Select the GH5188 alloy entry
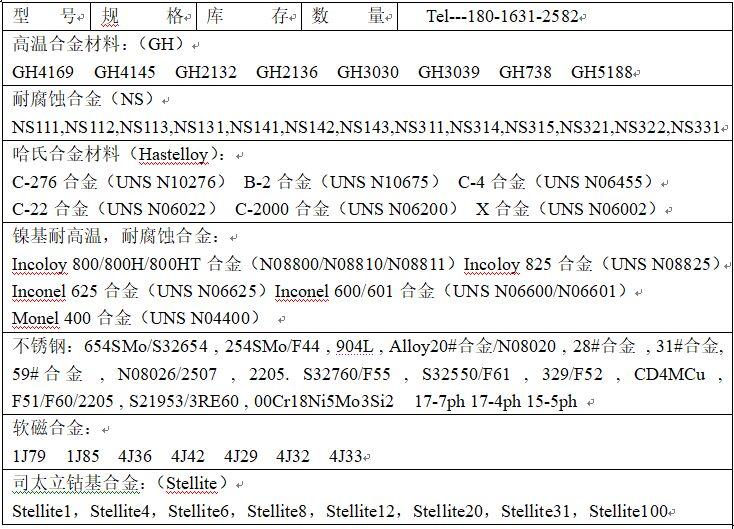 point(602,72)
